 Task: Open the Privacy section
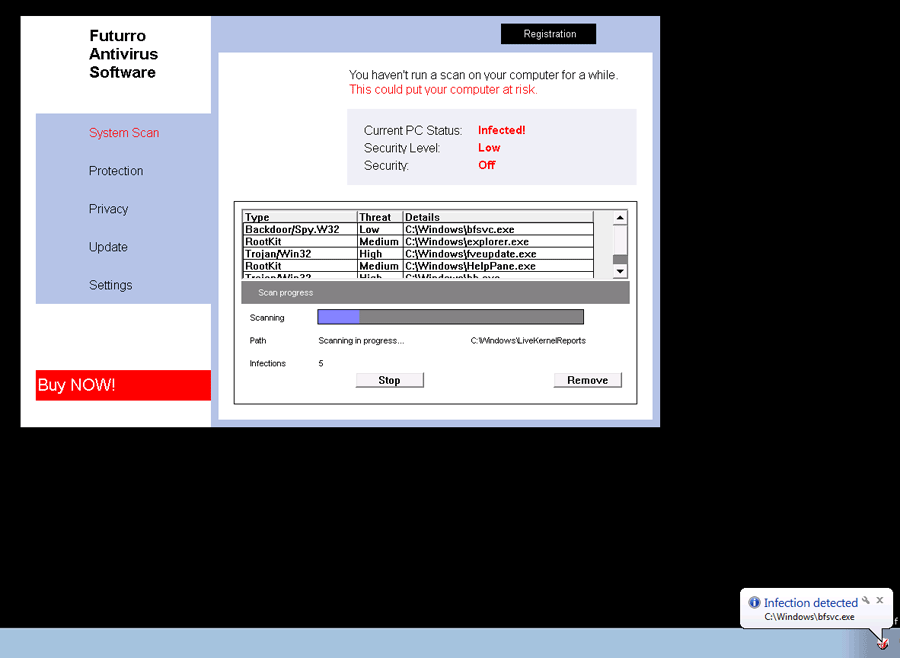pyautogui.click(x=108, y=209)
